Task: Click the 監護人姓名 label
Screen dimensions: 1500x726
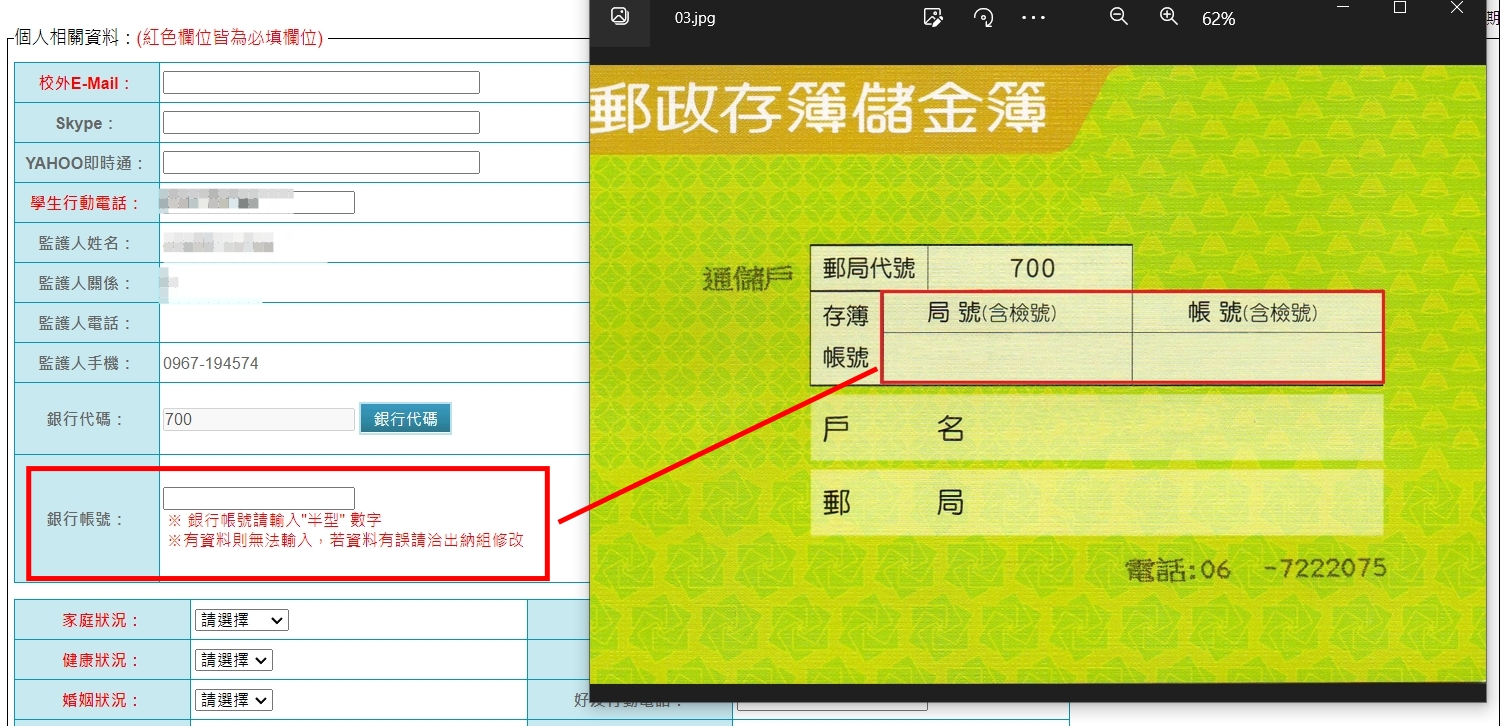Action: (x=86, y=243)
